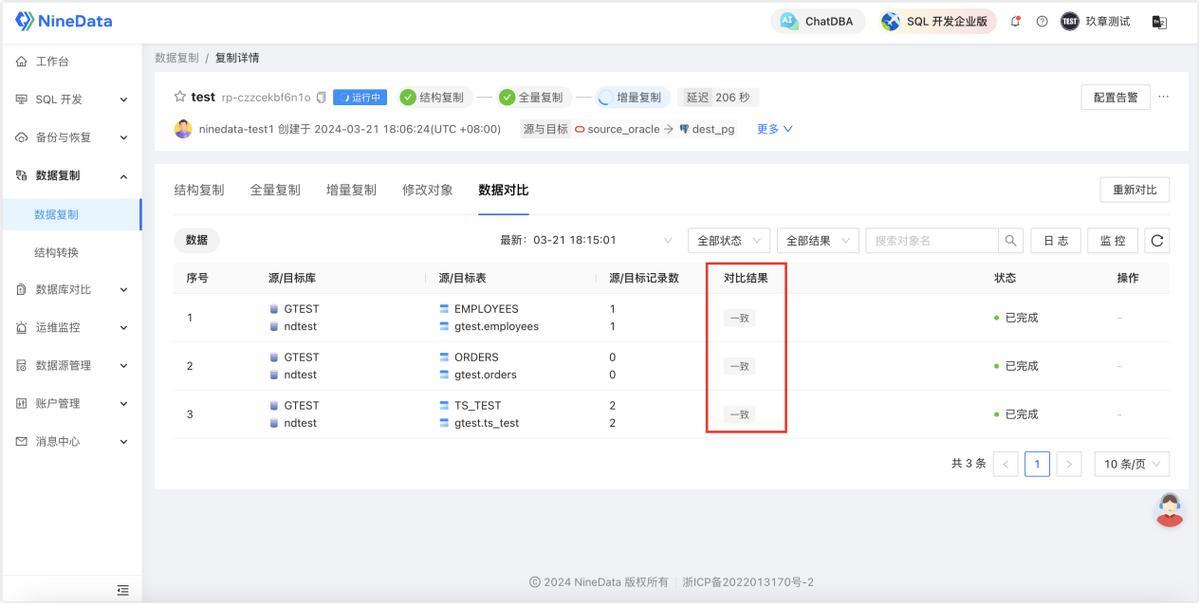Click EMPLOYEES source table name

(x=486, y=309)
